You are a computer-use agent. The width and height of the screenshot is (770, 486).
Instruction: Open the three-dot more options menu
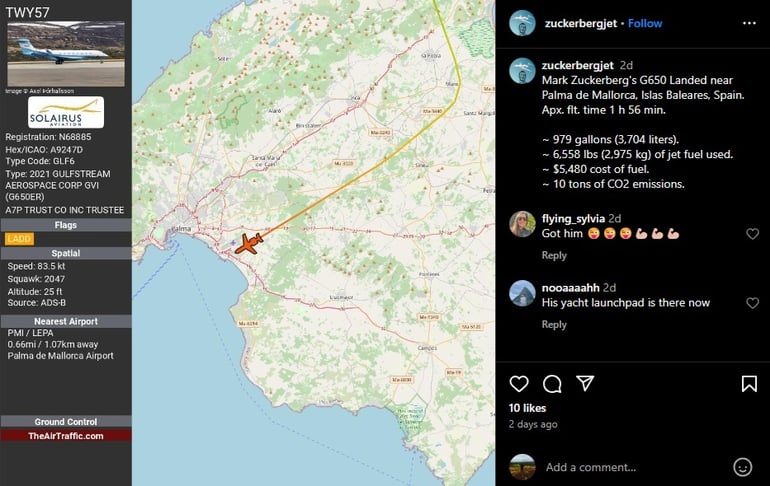coord(749,23)
